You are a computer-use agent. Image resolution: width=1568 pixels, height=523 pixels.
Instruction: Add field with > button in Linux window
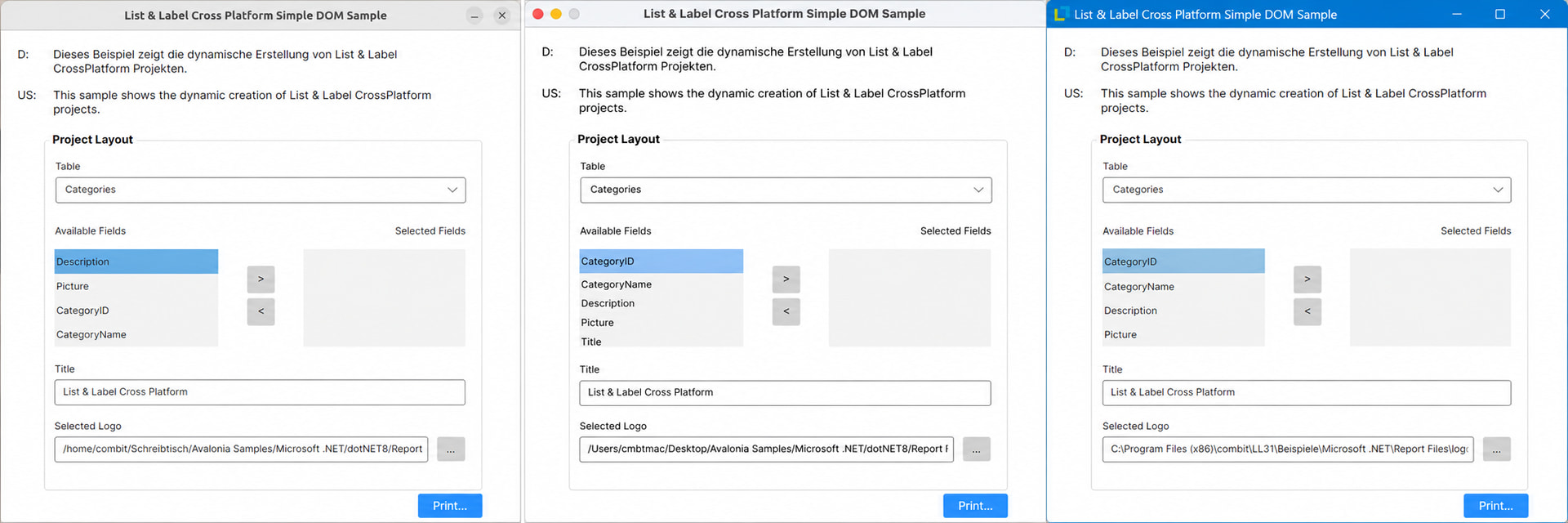261,279
